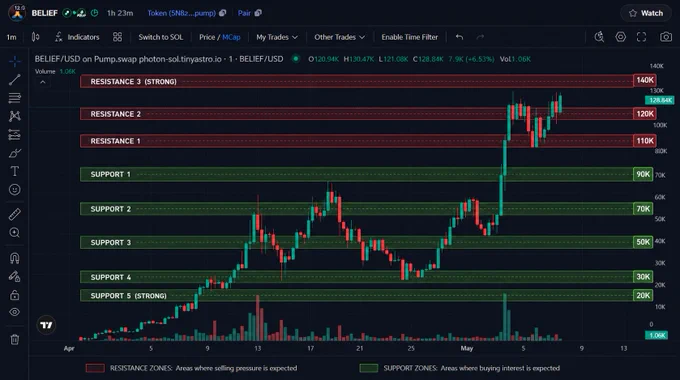This screenshot has height=380, width=680.
Task: Click the Apr date on time axis
Action: tap(69, 348)
